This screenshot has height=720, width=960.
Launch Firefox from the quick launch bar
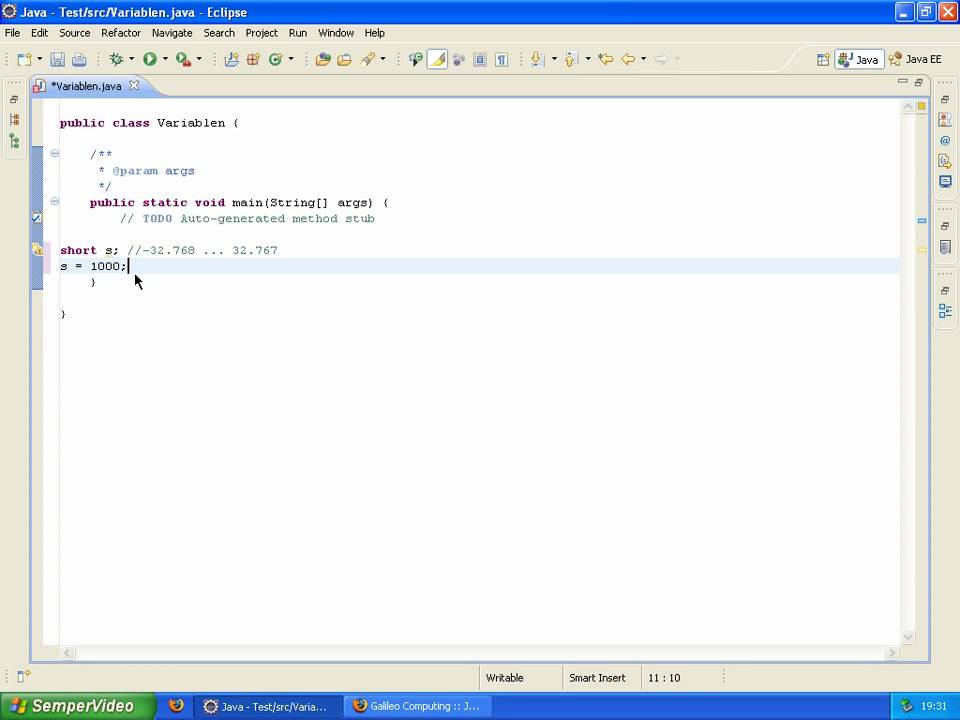176,705
